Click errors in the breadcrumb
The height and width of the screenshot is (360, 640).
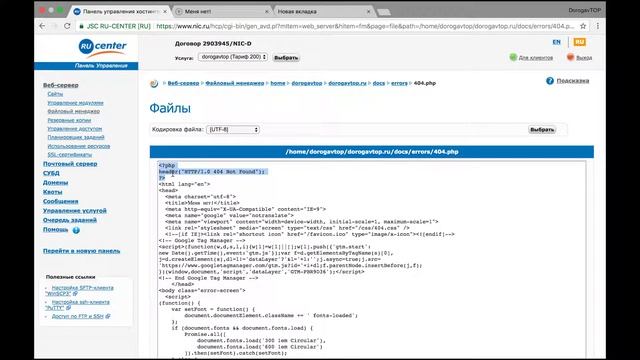[399, 83]
